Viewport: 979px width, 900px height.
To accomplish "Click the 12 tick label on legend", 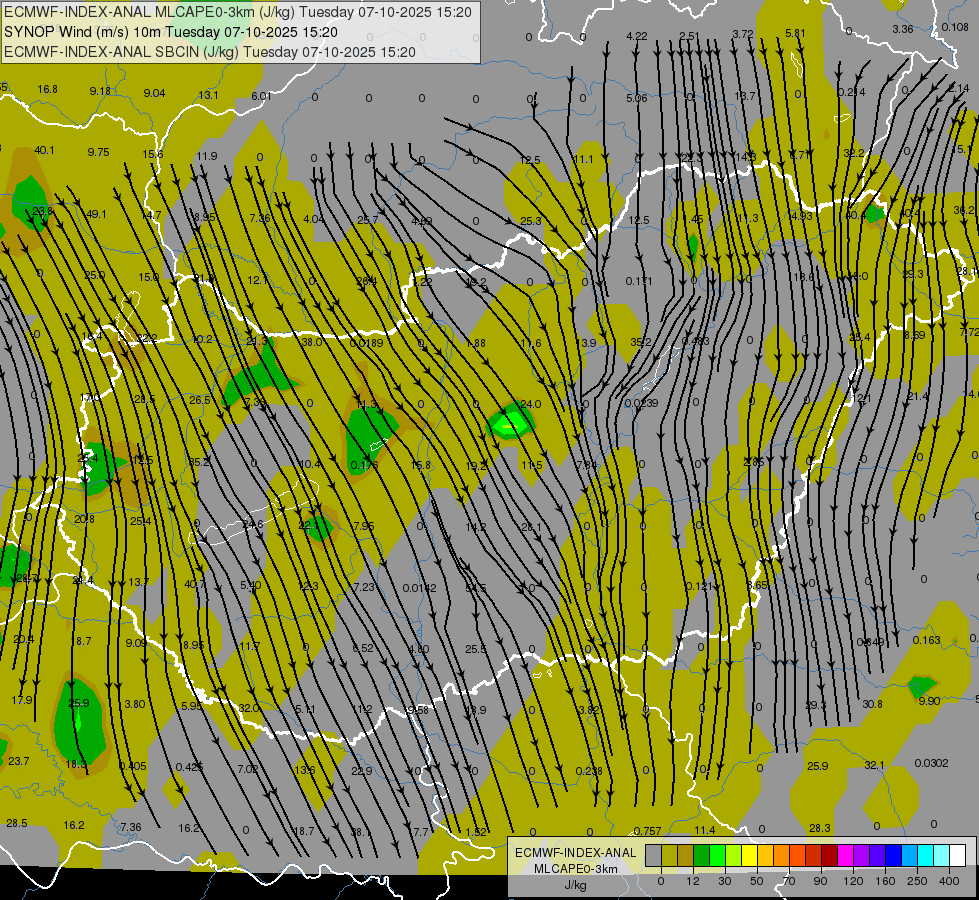I will [x=694, y=880].
